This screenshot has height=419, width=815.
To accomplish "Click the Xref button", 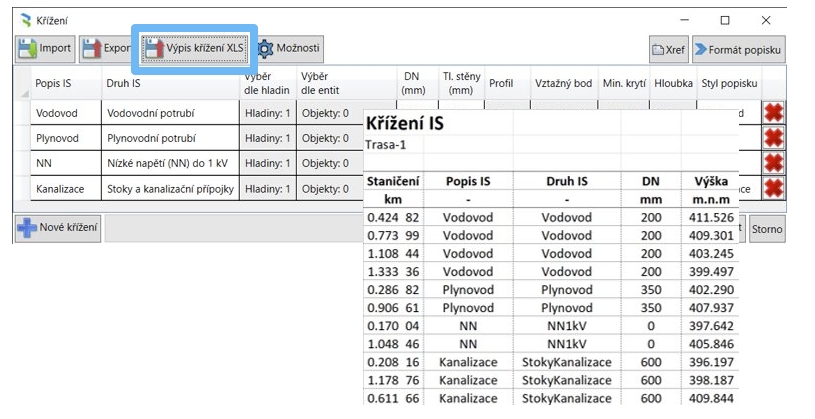I will 668,49.
